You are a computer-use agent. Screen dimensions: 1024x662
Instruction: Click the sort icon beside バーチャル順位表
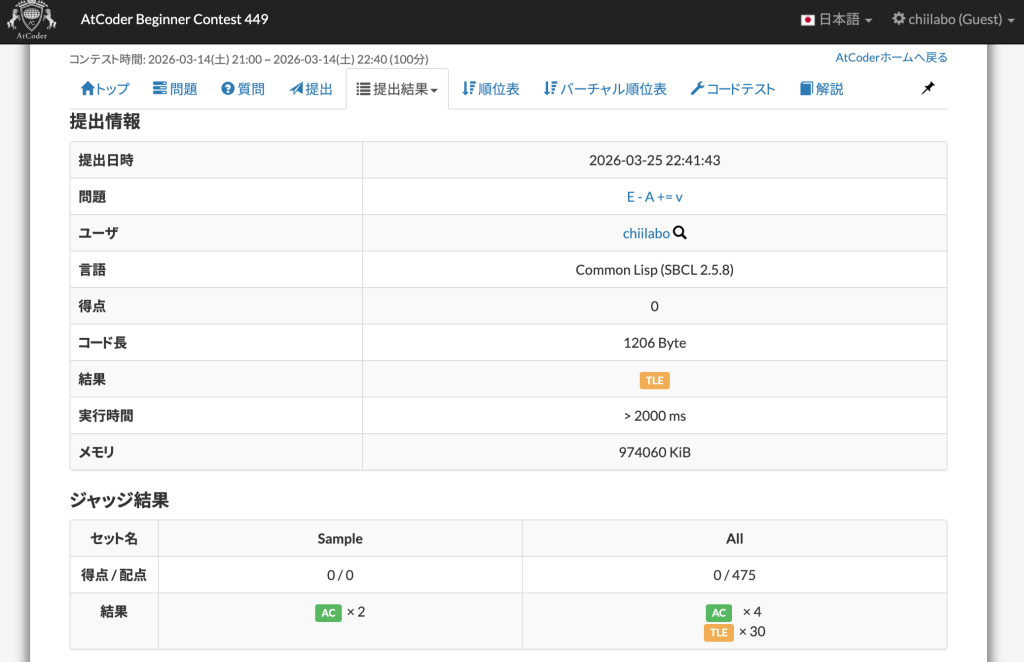[x=550, y=88]
